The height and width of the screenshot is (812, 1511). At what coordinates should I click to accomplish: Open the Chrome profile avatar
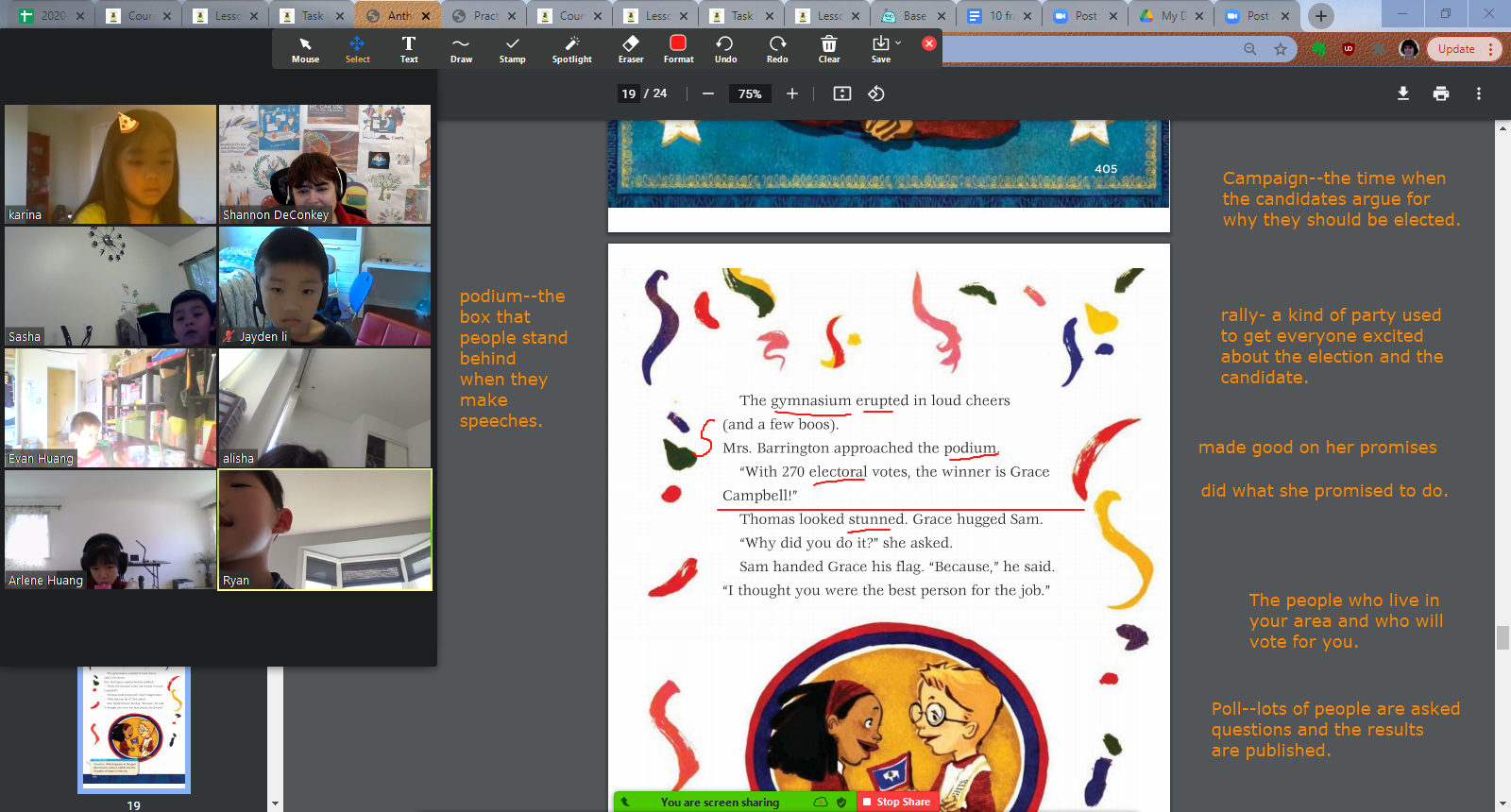1409,49
